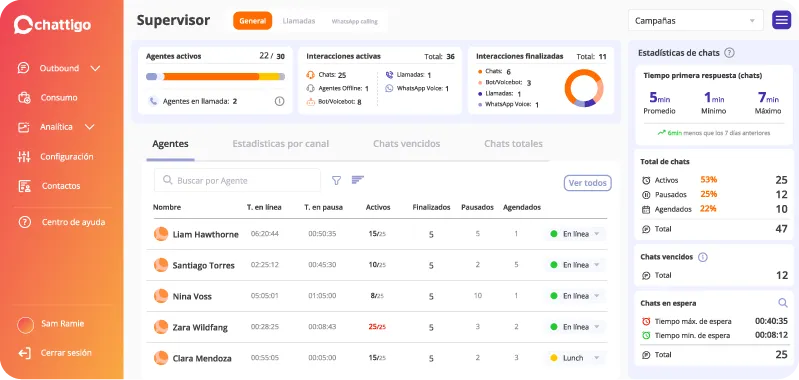Click the 53% Activos percentage
Viewport: 799px width, 380px height.
(709, 179)
